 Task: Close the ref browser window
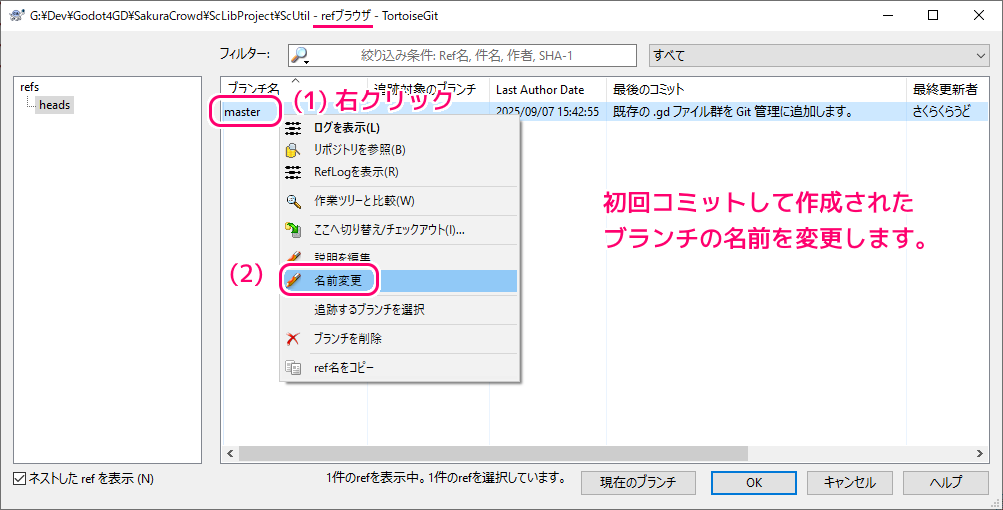coord(979,15)
